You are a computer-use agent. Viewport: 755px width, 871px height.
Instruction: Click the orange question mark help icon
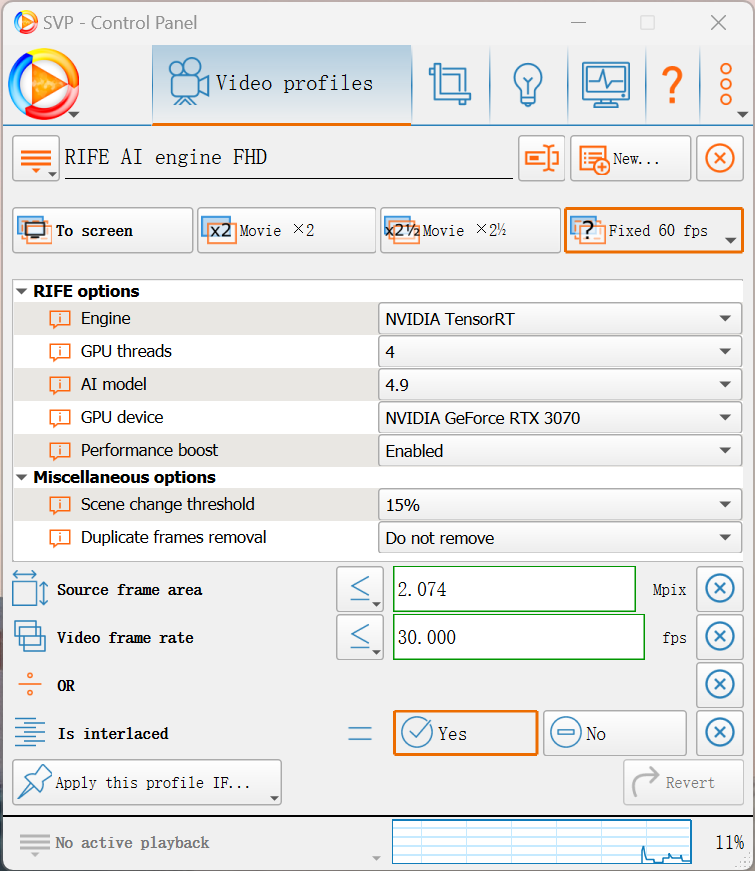pyautogui.click(x=672, y=84)
